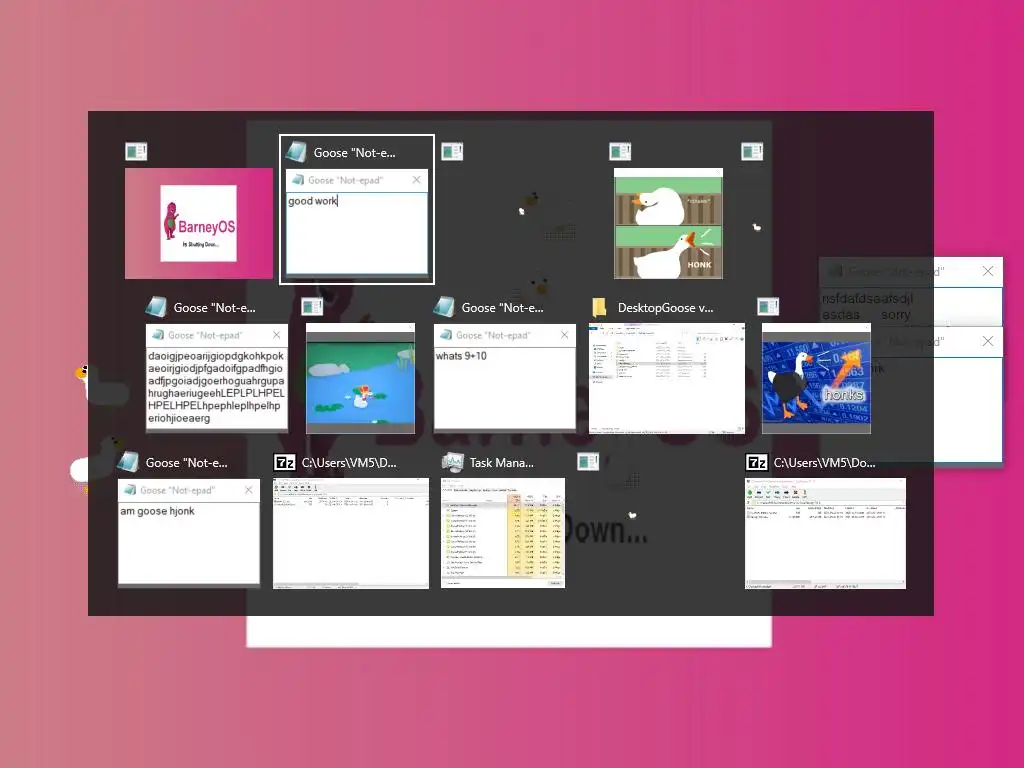Click the generic window icon right of the Task Manager title
The image size is (1024, 768).
[588, 462]
